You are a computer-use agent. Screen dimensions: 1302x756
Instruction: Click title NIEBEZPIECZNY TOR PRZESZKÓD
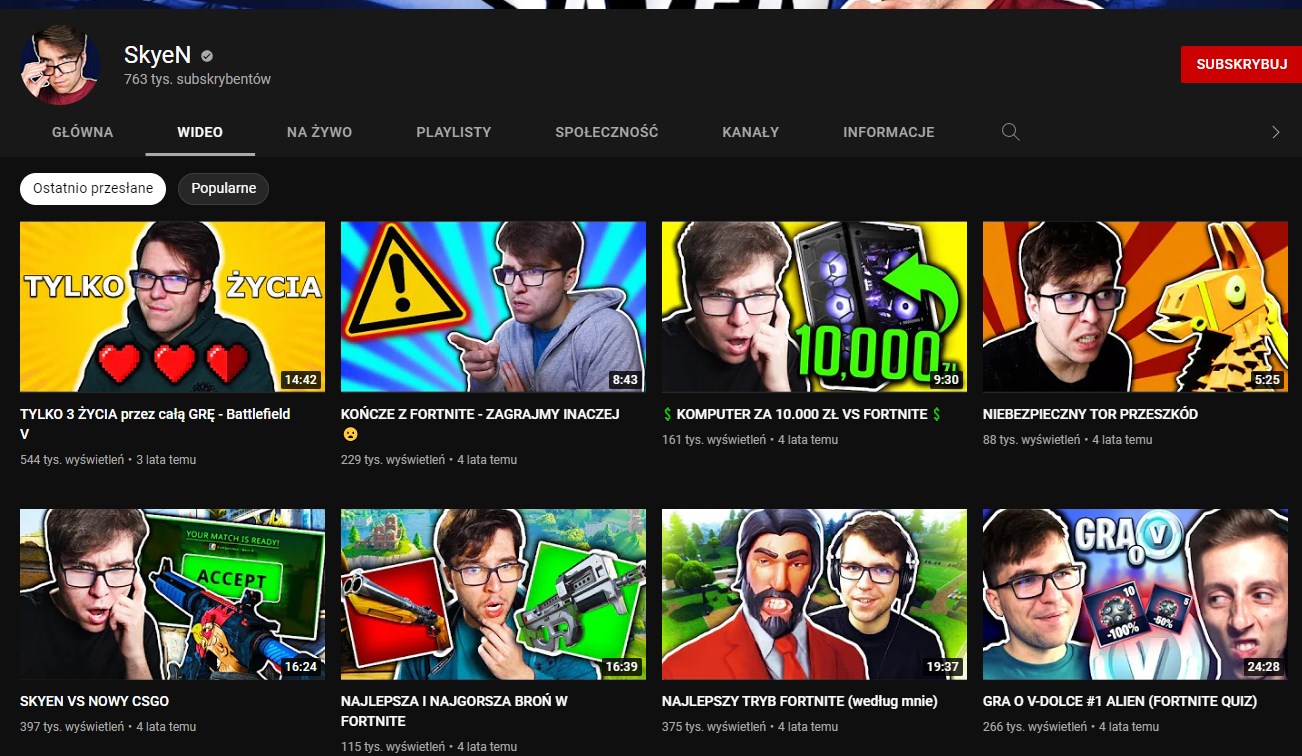(1090, 414)
